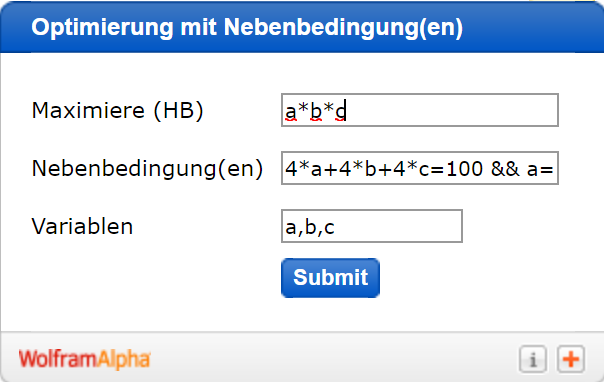Focus the Variablen input field

click(x=372, y=226)
